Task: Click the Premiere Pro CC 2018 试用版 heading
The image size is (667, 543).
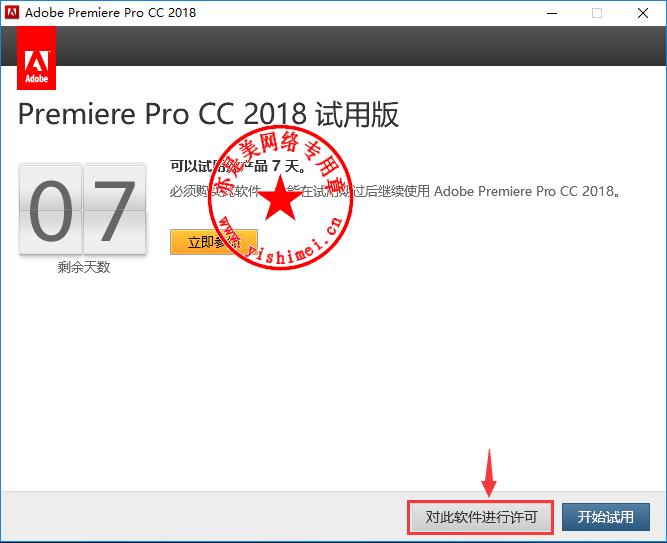Action: [x=208, y=114]
